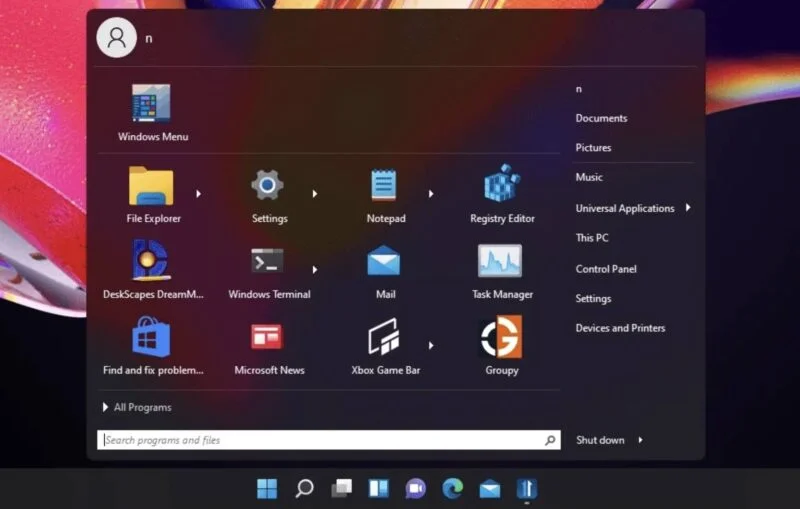
Task: Open Shut down options arrow
Action: (x=640, y=440)
